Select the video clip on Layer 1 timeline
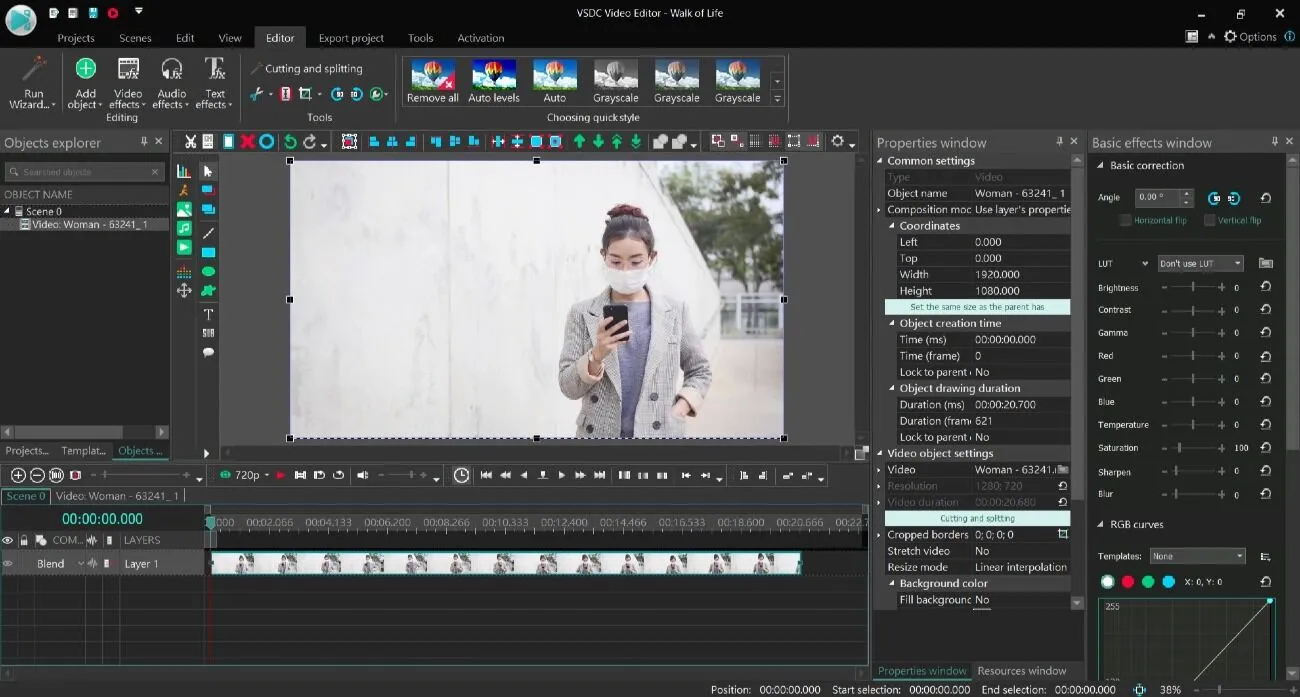The width and height of the screenshot is (1300, 697). click(x=500, y=563)
